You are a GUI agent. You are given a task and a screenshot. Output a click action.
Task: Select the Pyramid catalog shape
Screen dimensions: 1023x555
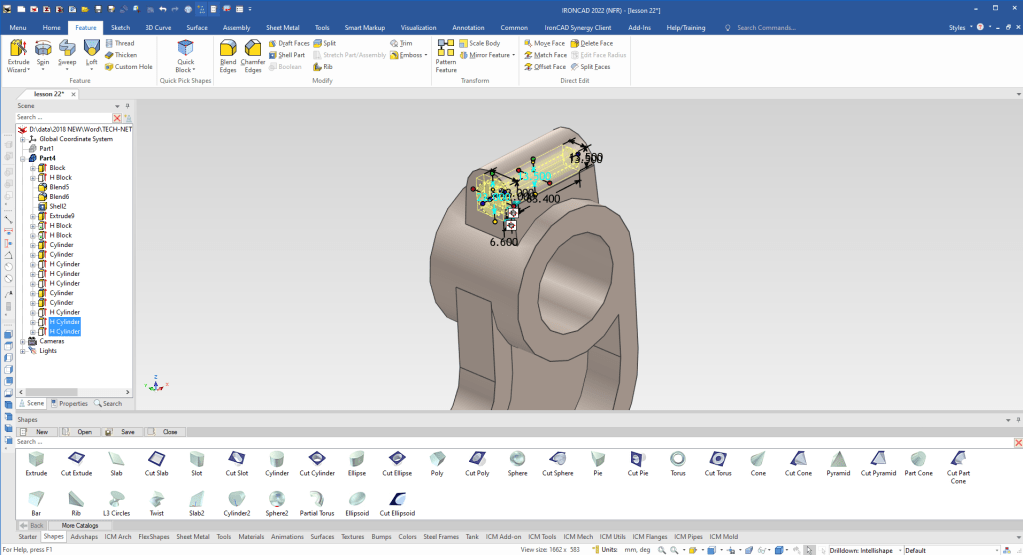coord(838,461)
